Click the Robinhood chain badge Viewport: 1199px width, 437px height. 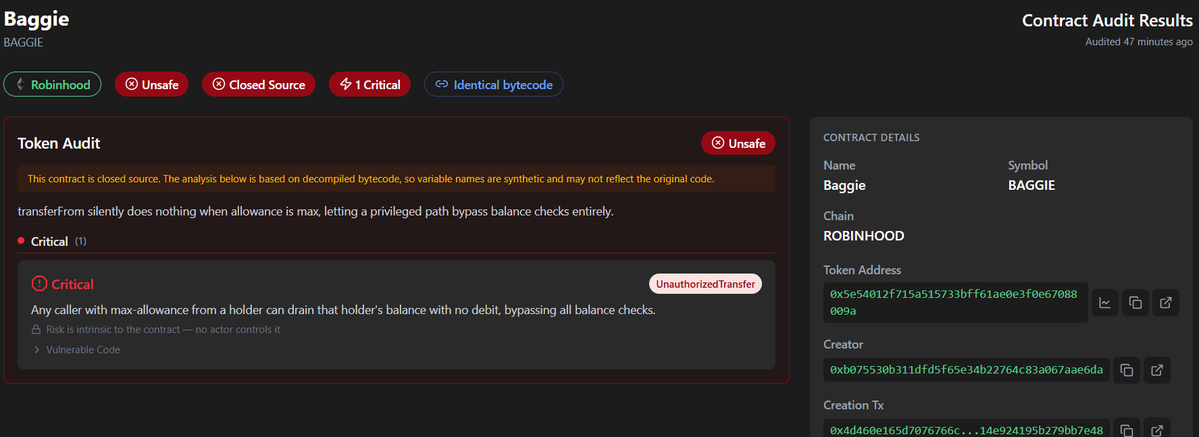click(53, 84)
